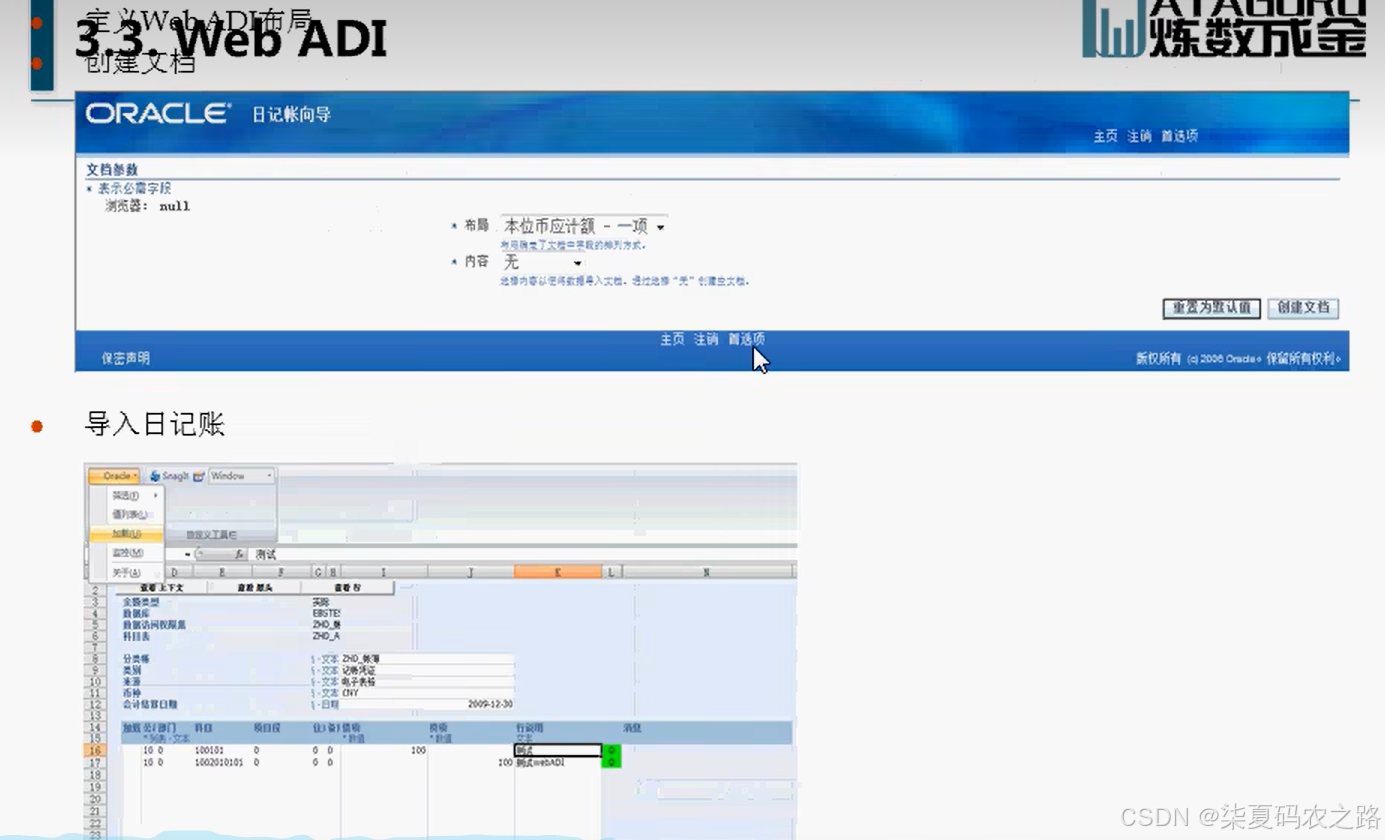Viewport: 1385px width, 840px height.
Task: Click the 创建文档 button
Action: point(1303,309)
